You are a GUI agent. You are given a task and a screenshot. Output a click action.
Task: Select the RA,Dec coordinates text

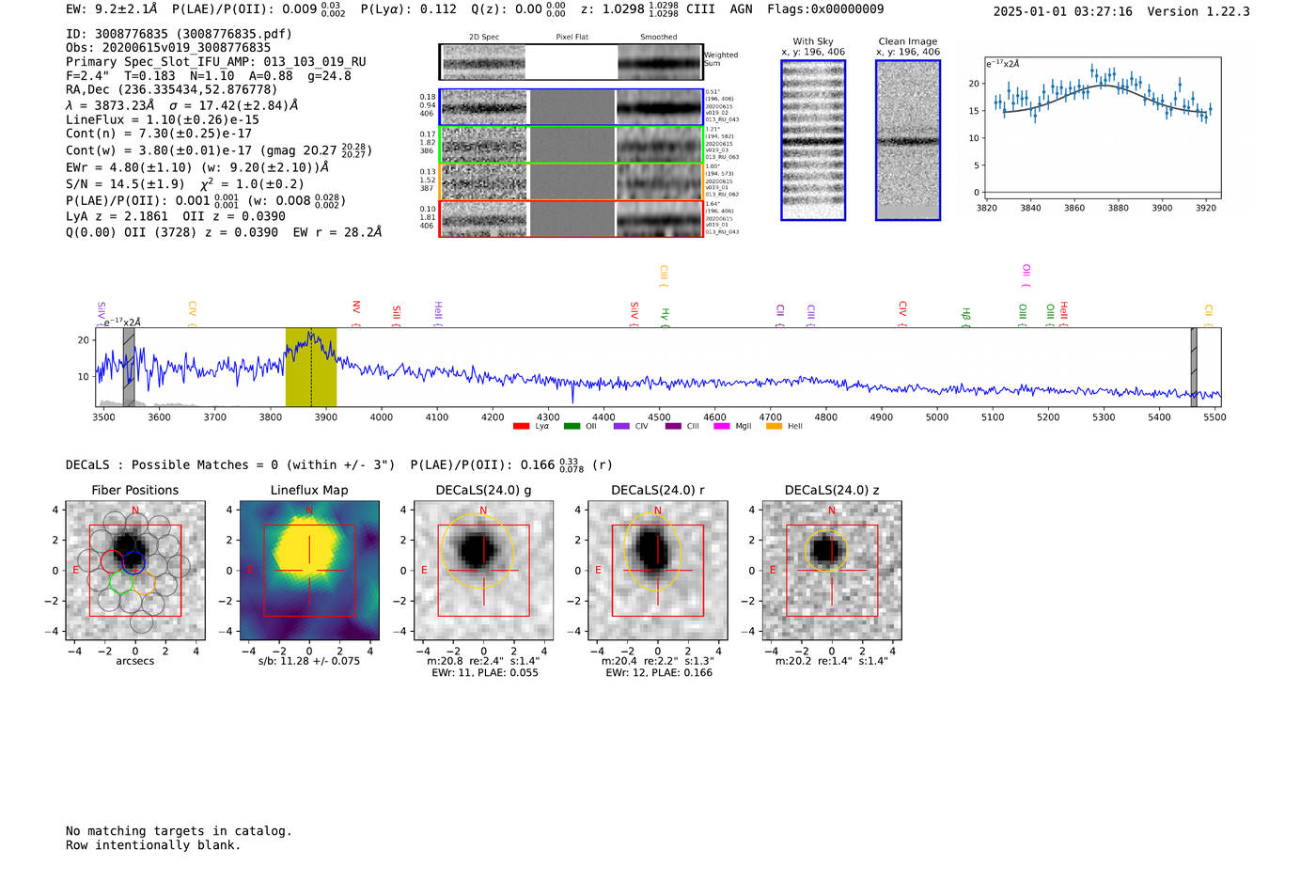click(172, 90)
